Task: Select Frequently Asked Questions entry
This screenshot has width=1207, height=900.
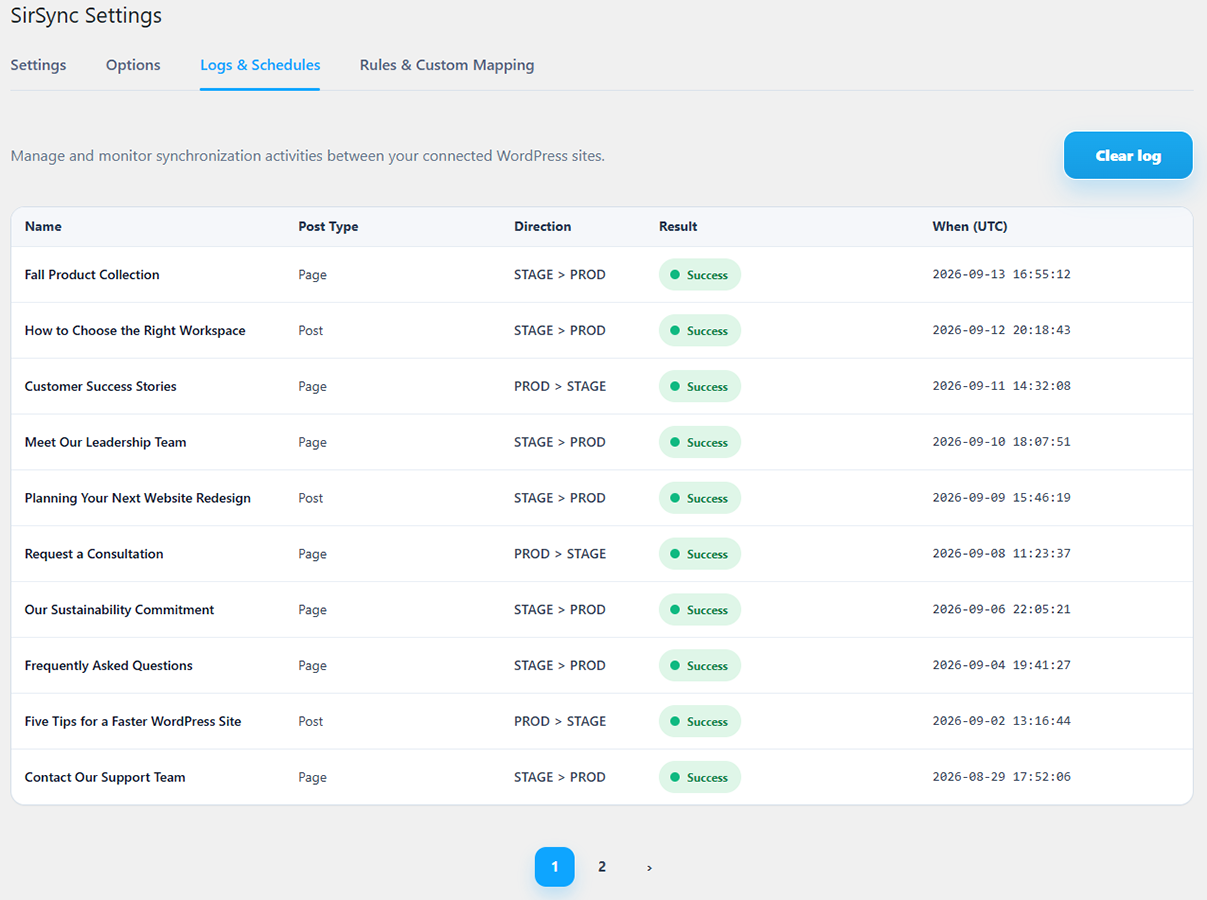Action: [x=109, y=667]
